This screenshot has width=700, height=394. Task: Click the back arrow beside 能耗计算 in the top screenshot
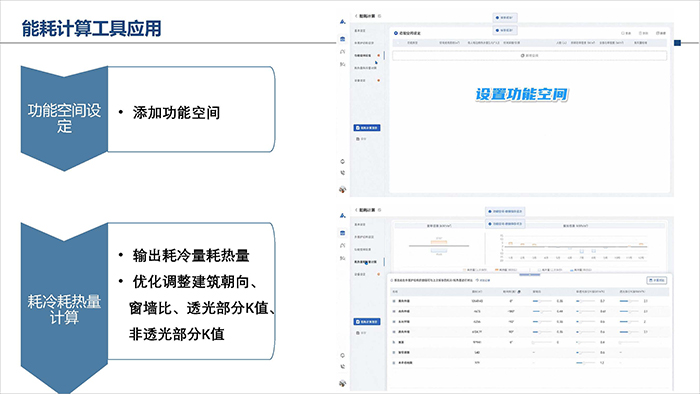pos(356,16)
